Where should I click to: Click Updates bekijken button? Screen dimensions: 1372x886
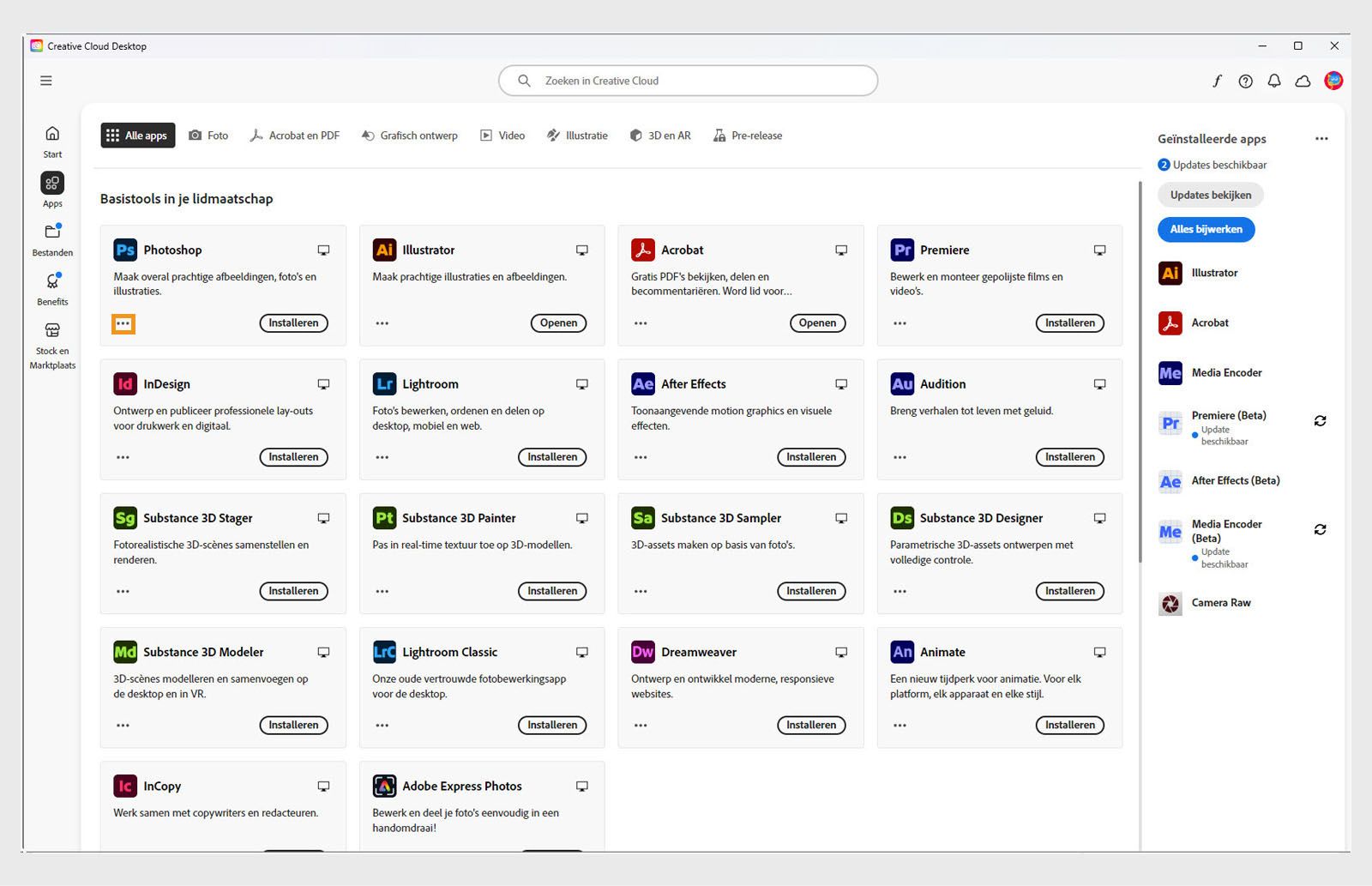click(1211, 195)
